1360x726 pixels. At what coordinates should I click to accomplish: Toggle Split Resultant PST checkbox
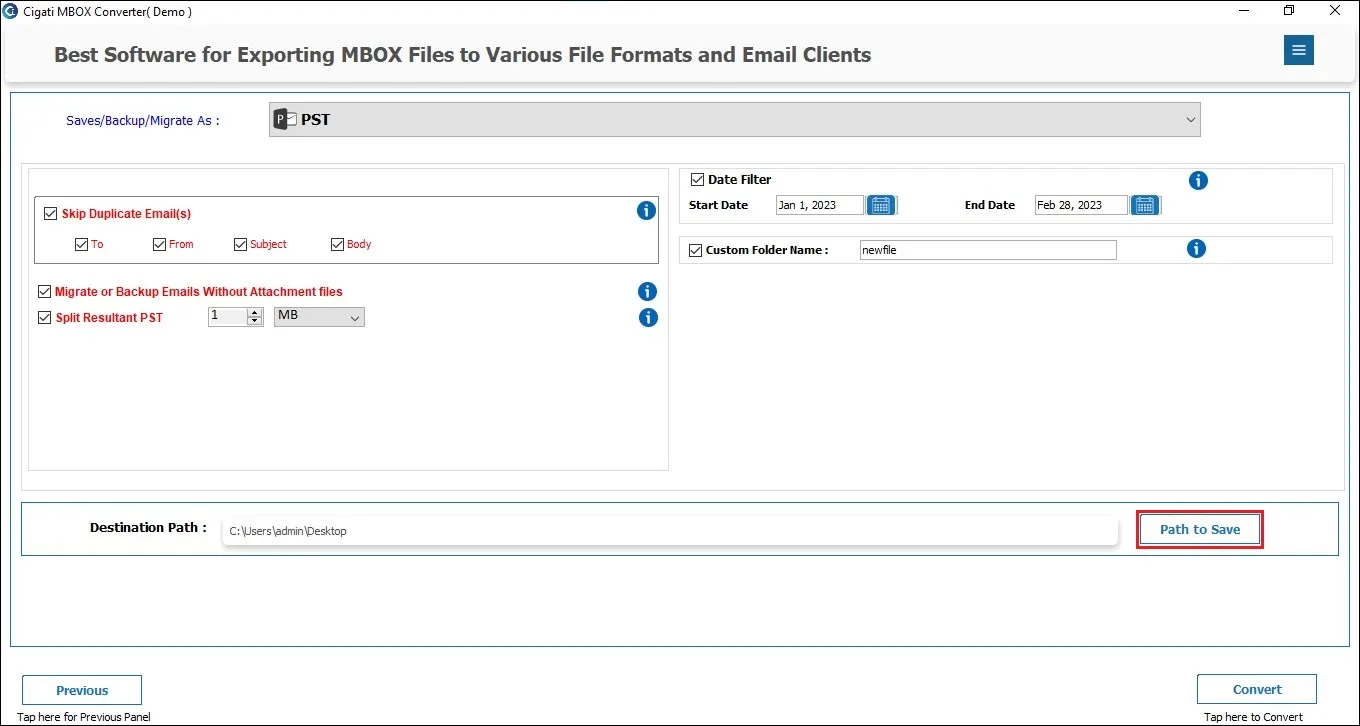click(44, 318)
